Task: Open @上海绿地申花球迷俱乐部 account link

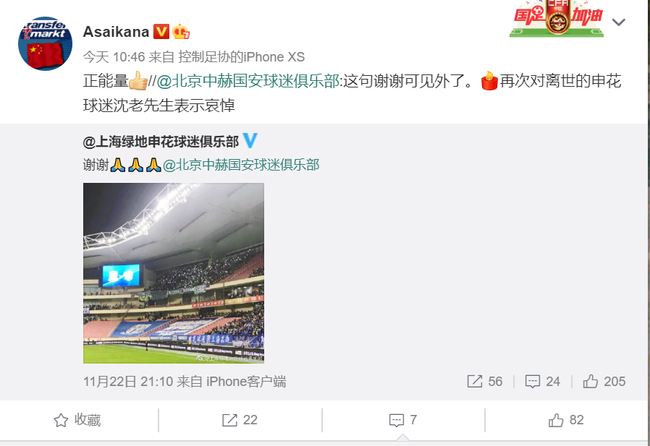Action: (161, 142)
